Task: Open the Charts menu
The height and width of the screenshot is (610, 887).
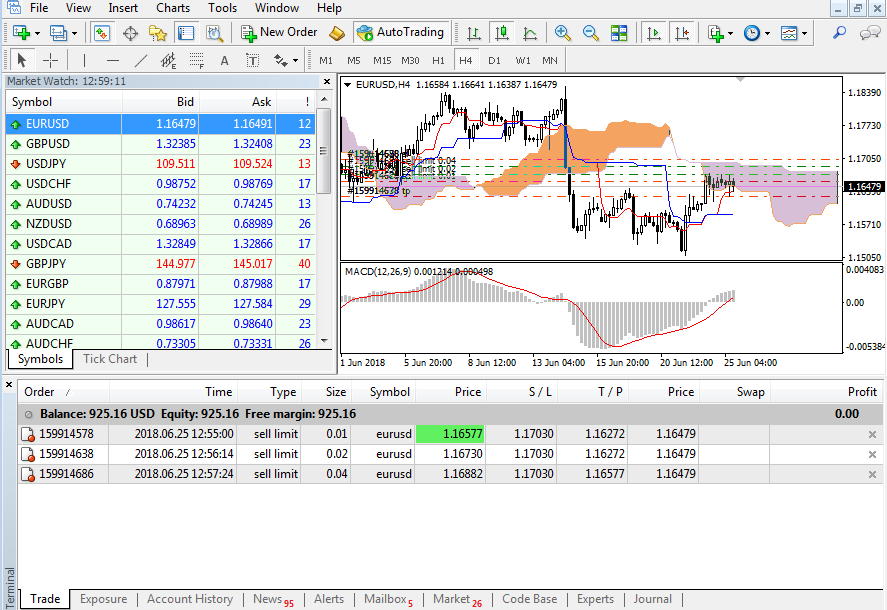Action: pyautogui.click(x=173, y=8)
